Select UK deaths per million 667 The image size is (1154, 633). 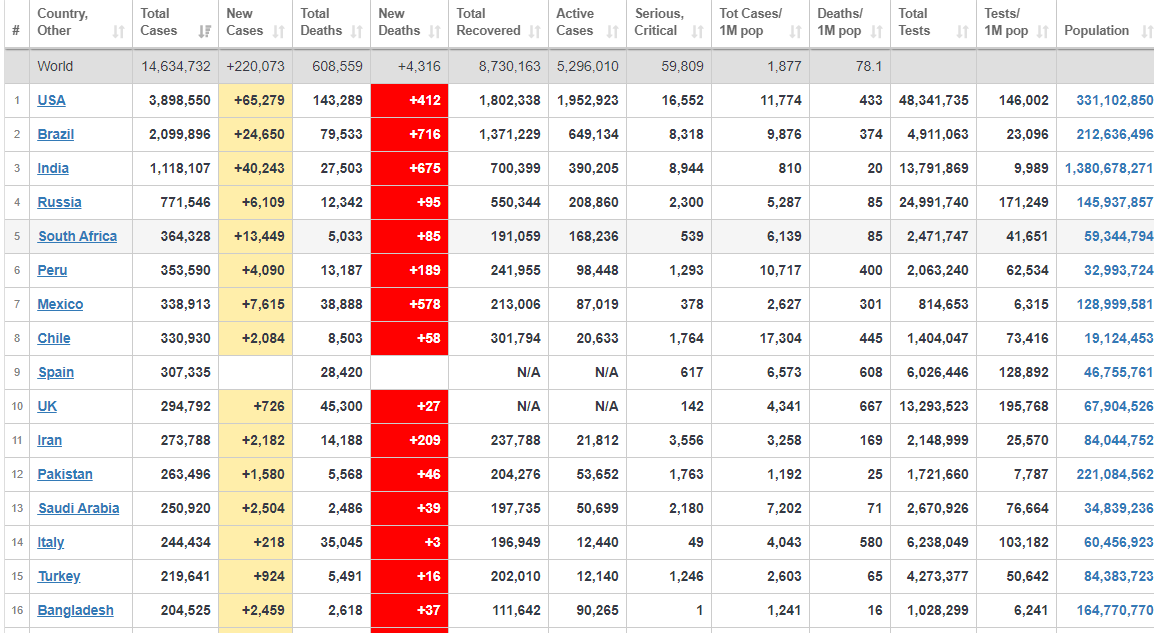[849, 406]
